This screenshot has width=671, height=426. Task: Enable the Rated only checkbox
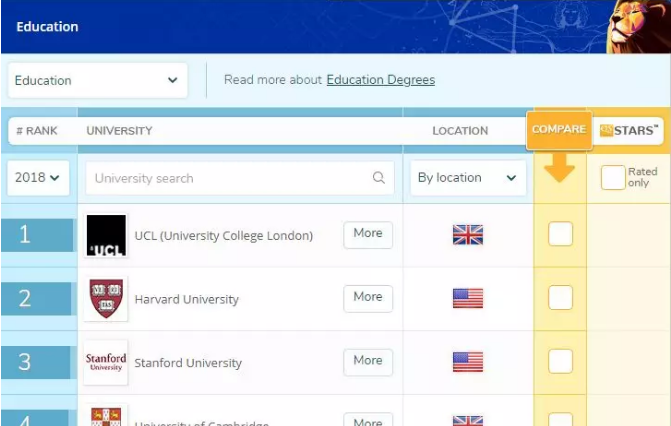click(613, 177)
